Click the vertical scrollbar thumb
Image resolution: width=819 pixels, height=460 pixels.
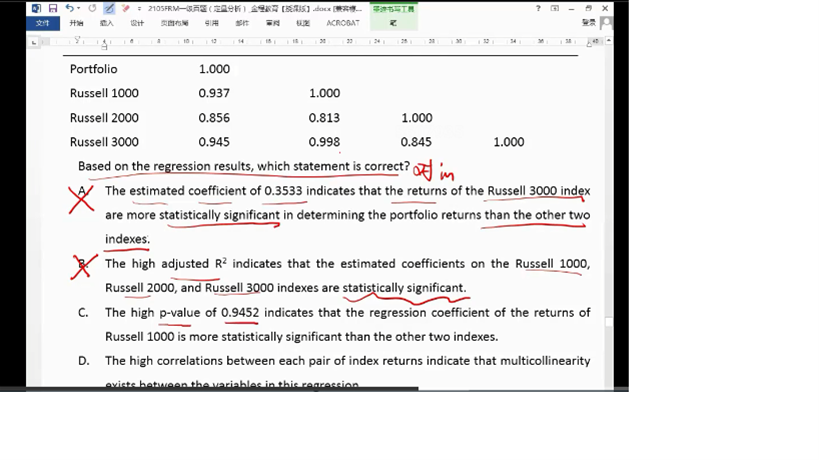pos(609,322)
